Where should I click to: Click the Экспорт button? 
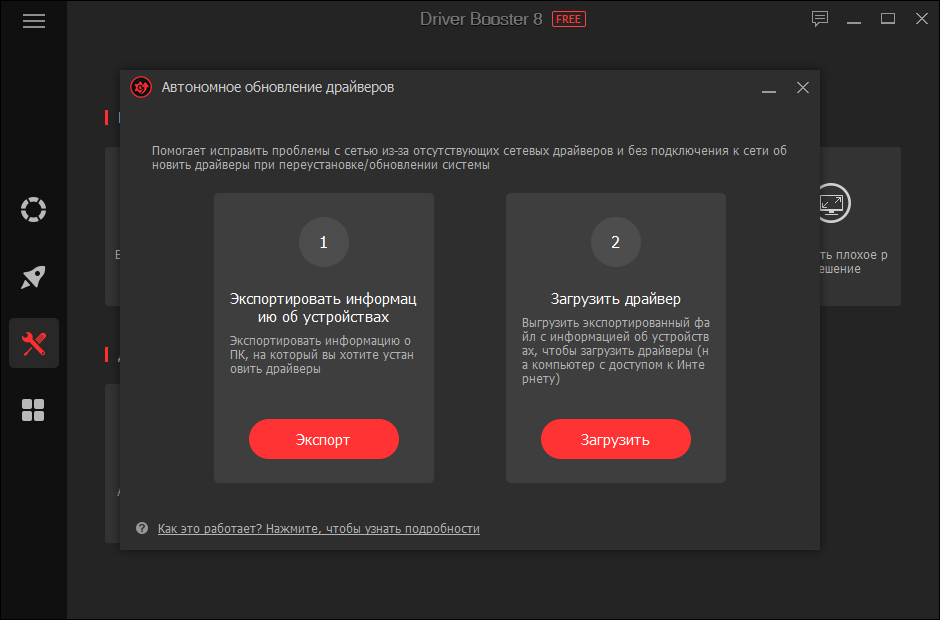(324, 440)
